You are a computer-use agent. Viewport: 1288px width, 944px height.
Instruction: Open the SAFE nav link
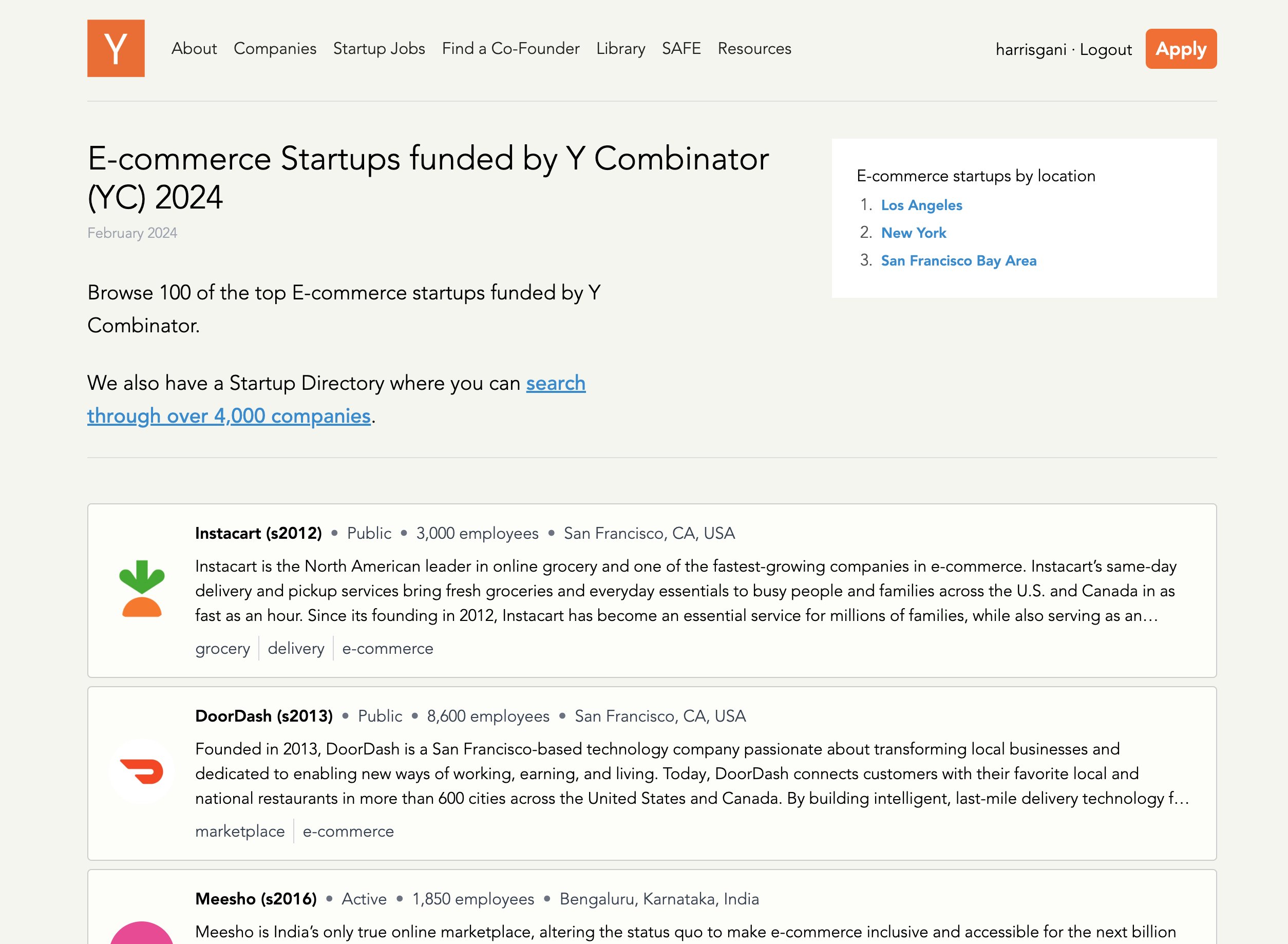tap(681, 49)
